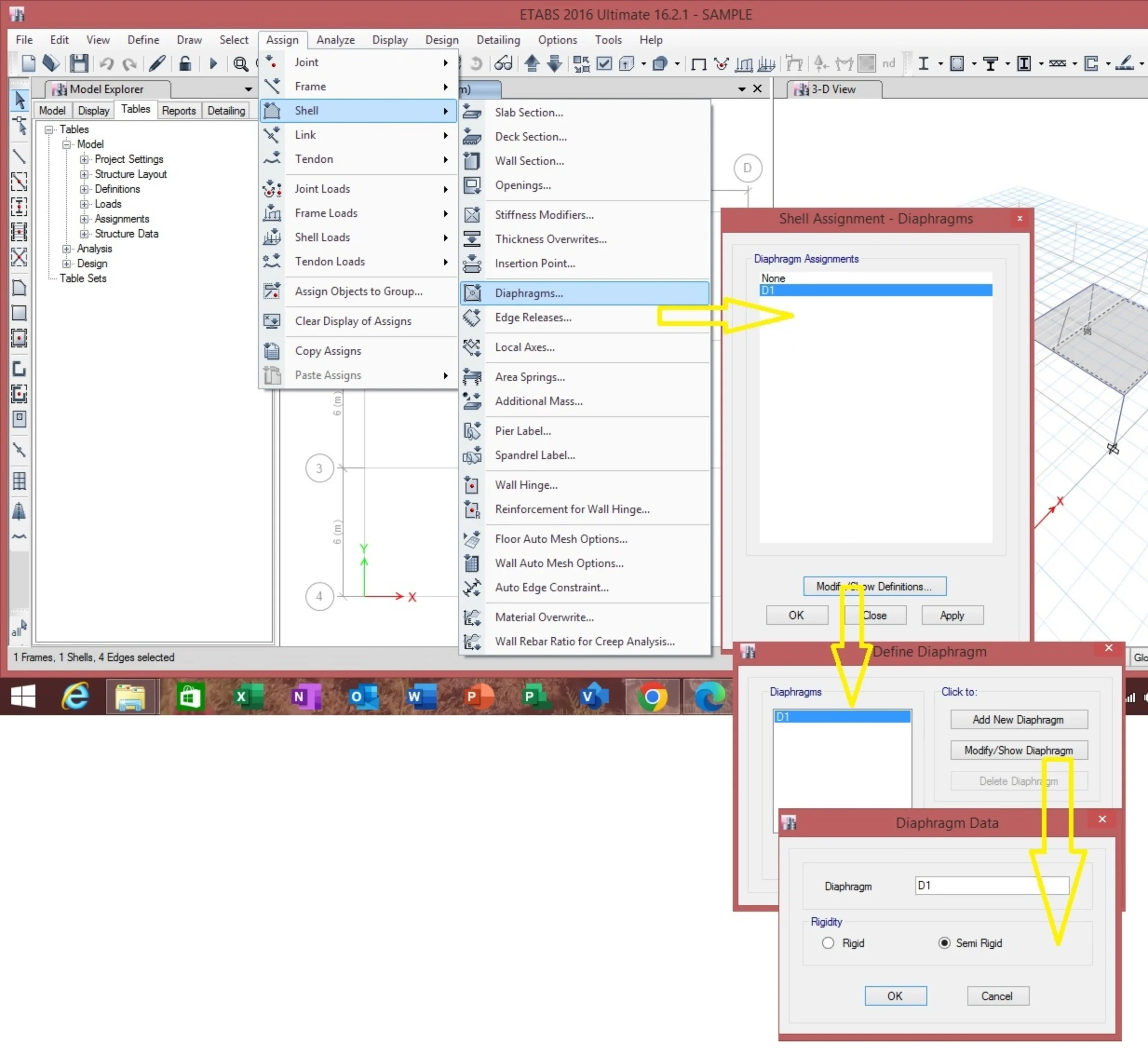
Task: Switch to the Reports tab
Action: (178, 110)
